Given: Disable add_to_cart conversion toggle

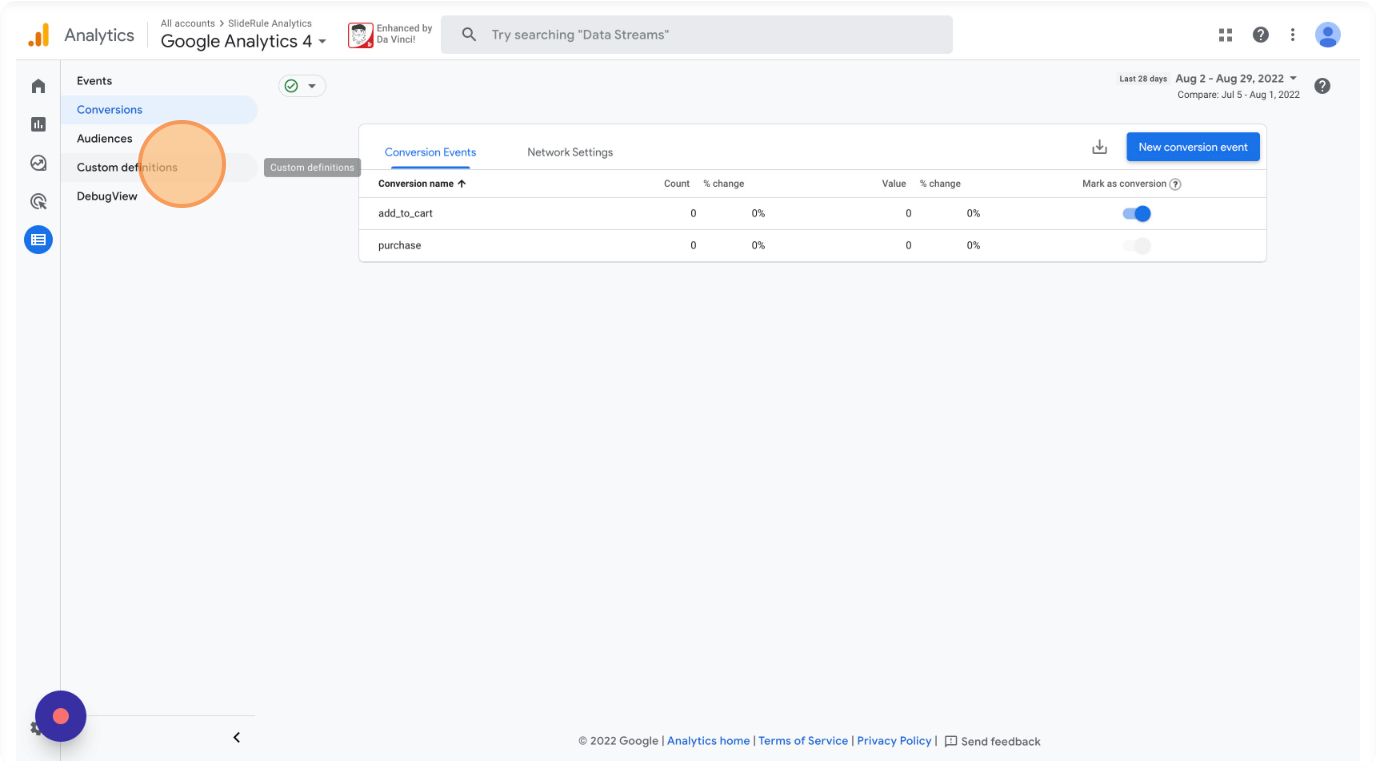Looking at the screenshot, I should 1137,214.
